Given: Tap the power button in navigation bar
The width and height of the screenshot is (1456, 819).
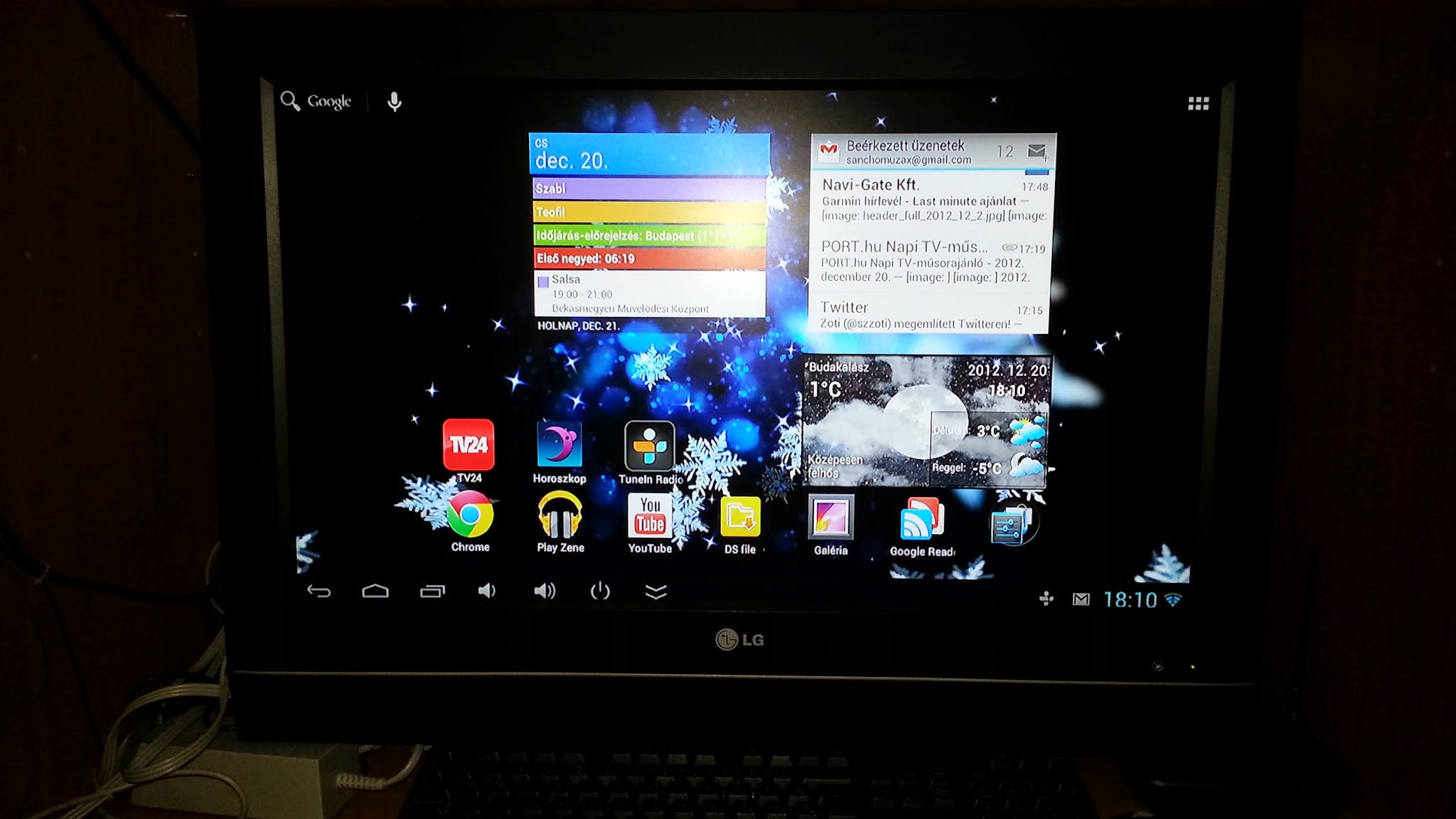Looking at the screenshot, I should [600, 591].
